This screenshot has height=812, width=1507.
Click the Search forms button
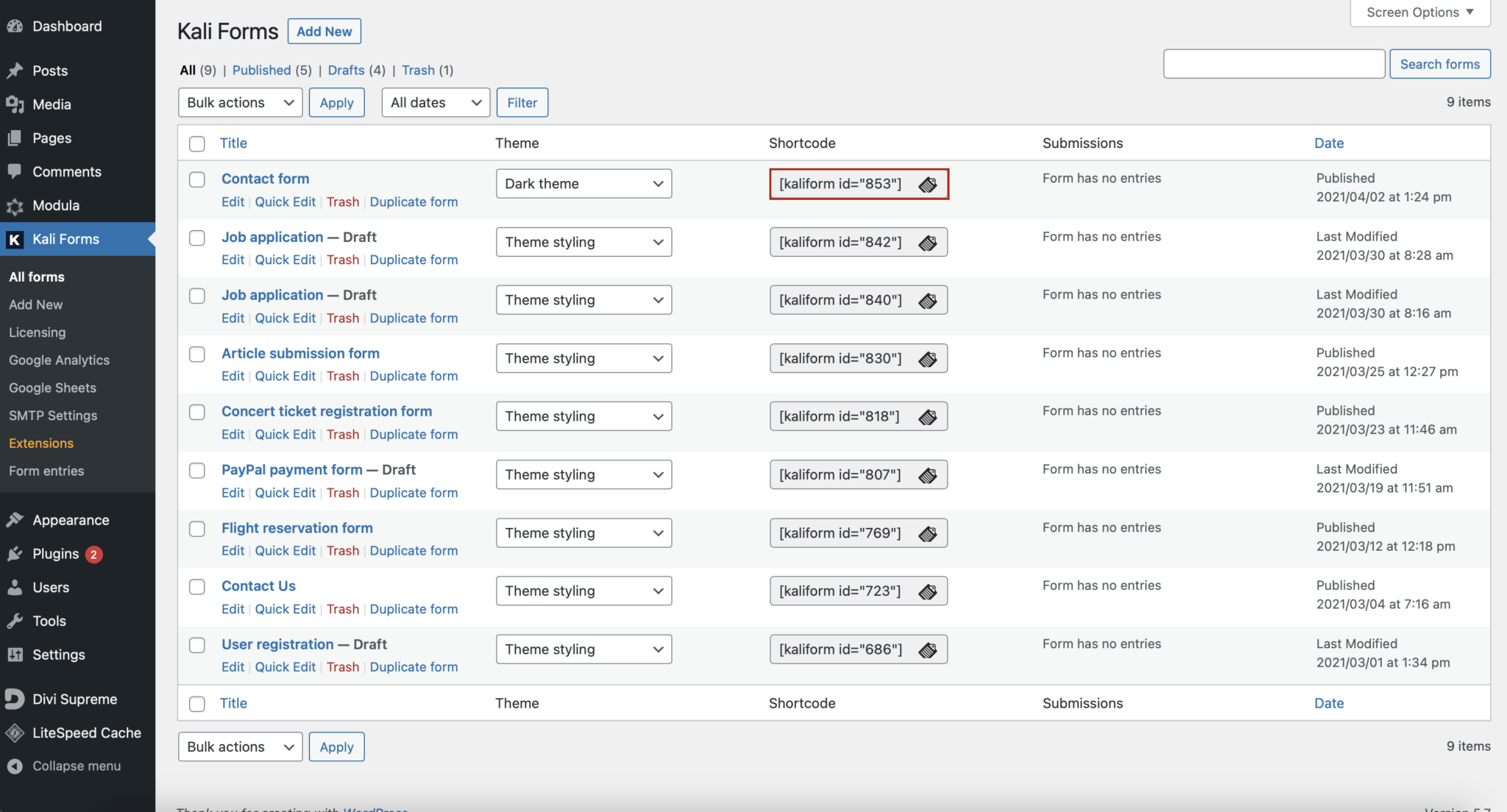click(x=1440, y=64)
